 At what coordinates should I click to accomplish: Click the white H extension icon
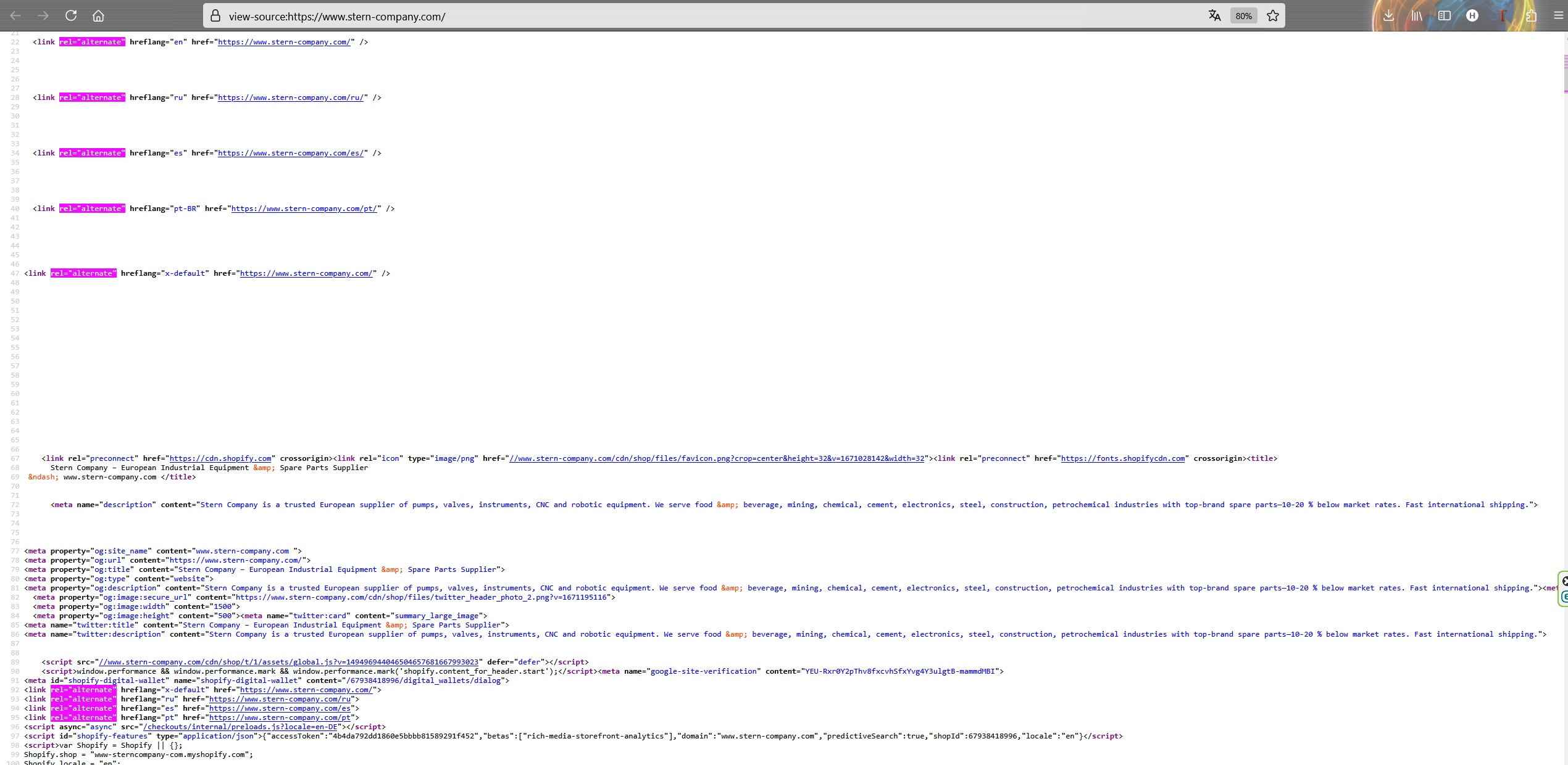click(x=1472, y=16)
